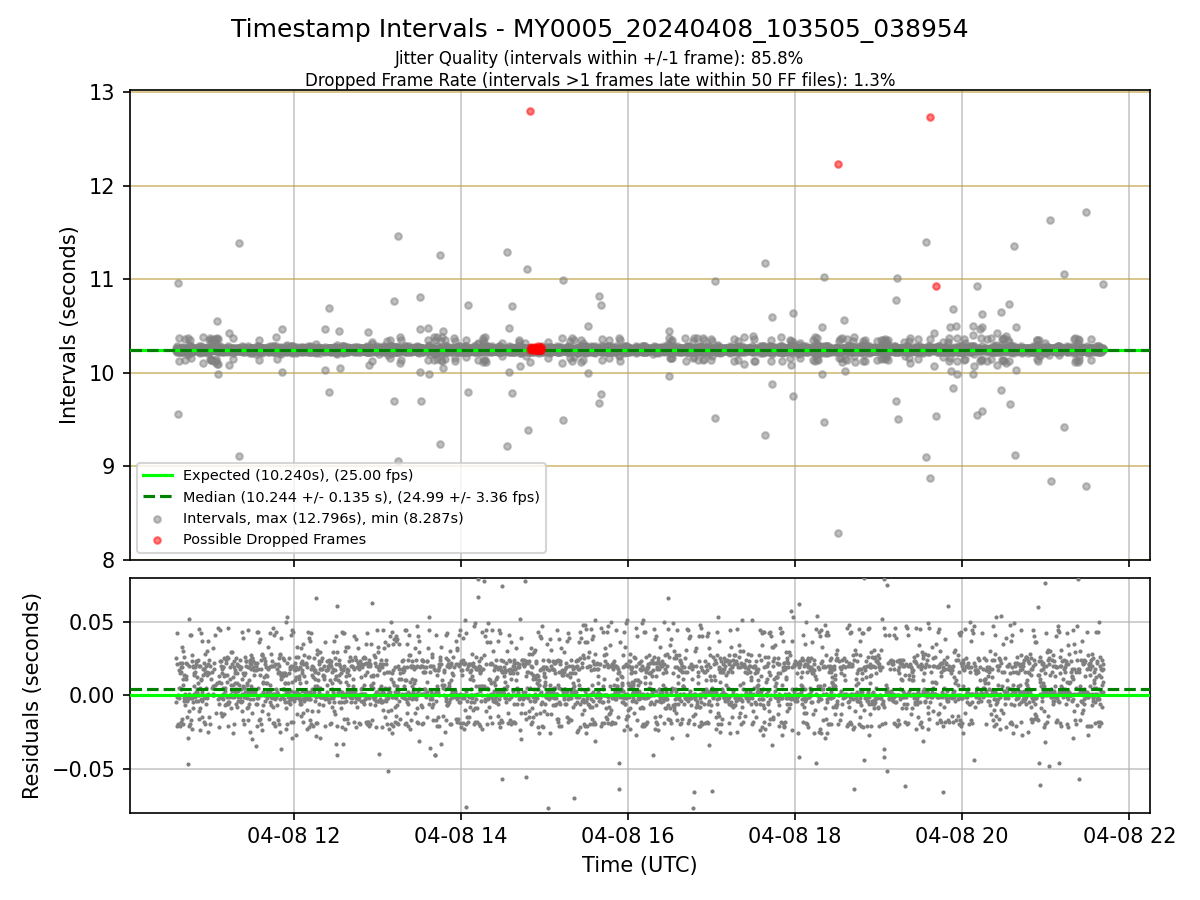This screenshot has height=900, width=1200.
Task: Click the '04-08 22' x-axis tick label
Action: [x=1128, y=837]
